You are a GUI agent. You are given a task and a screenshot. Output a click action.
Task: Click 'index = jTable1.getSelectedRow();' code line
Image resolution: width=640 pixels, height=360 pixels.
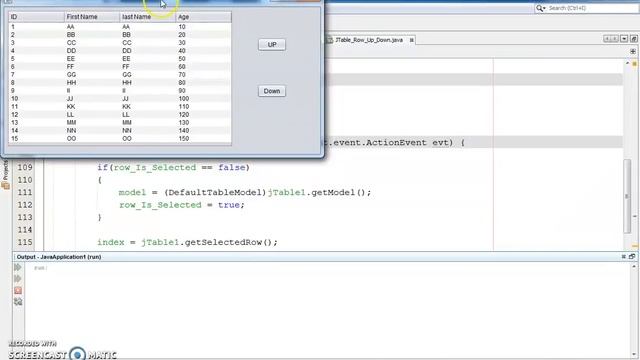pos(187,242)
